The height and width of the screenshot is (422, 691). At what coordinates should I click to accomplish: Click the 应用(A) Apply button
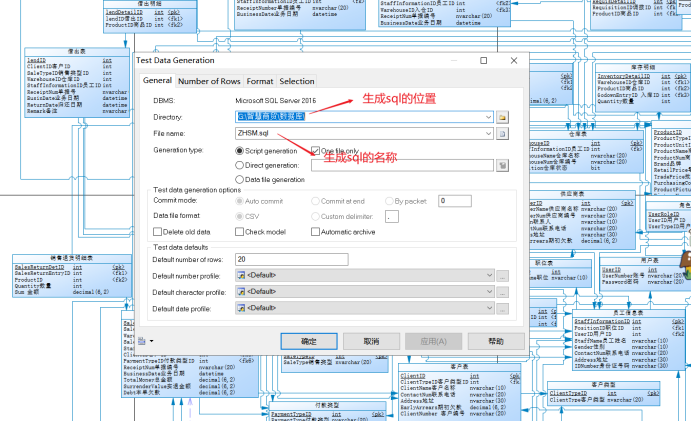[434, 341]
